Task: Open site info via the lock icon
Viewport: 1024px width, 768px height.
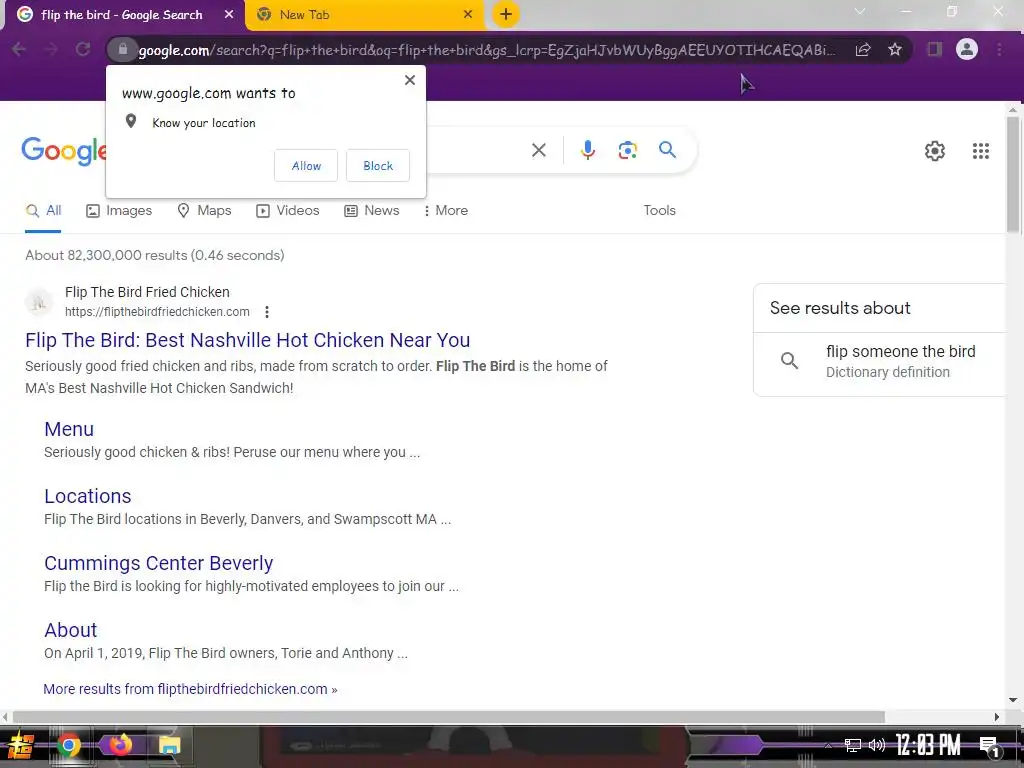Action: [122, 49]
